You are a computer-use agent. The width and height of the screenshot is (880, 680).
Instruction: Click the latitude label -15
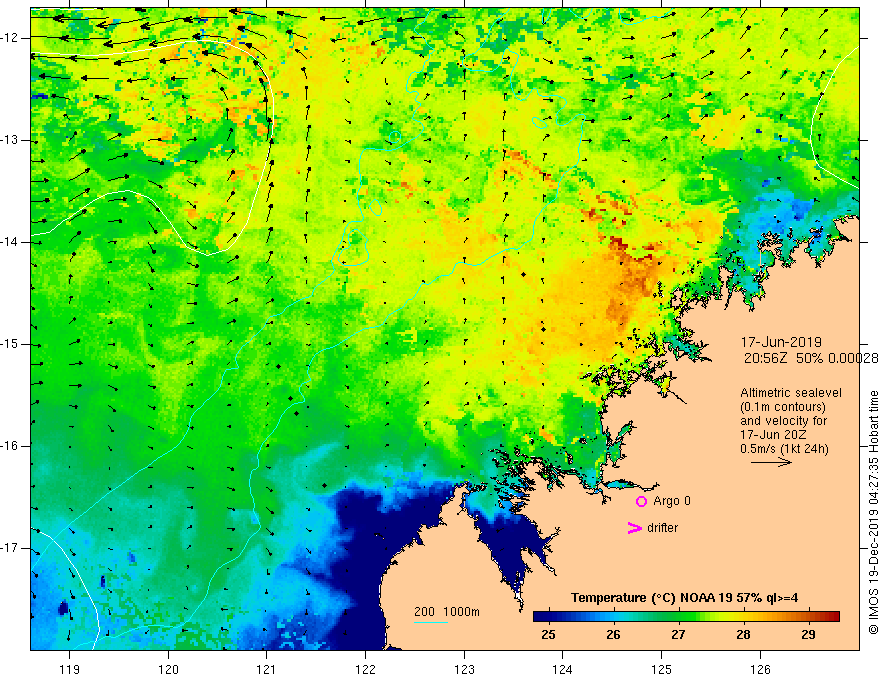(11, 344)
